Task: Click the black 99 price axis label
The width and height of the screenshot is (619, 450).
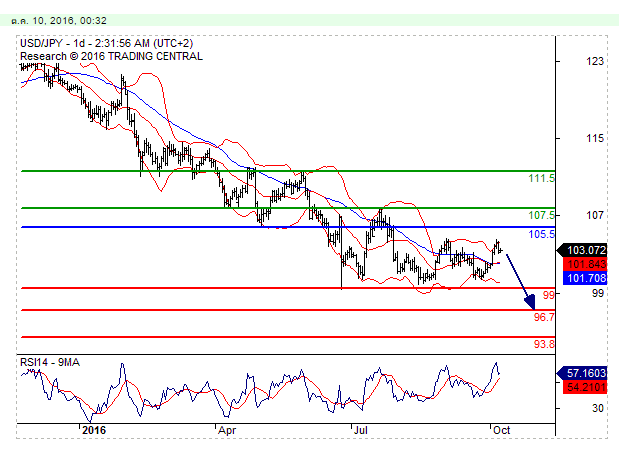Action: tap(598, 293)
